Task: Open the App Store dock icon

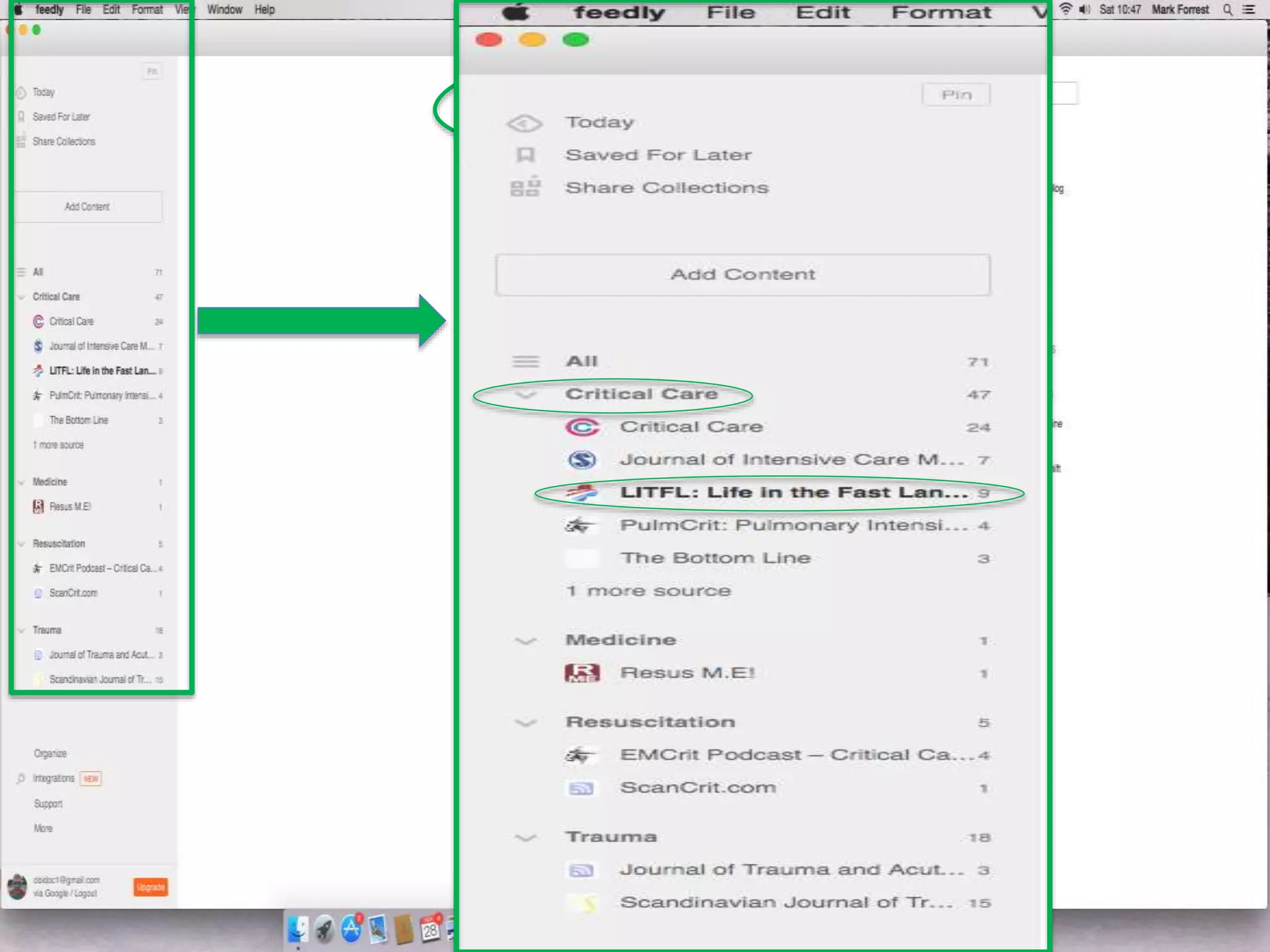Action: pyautogui.click(x=351, y=930)
